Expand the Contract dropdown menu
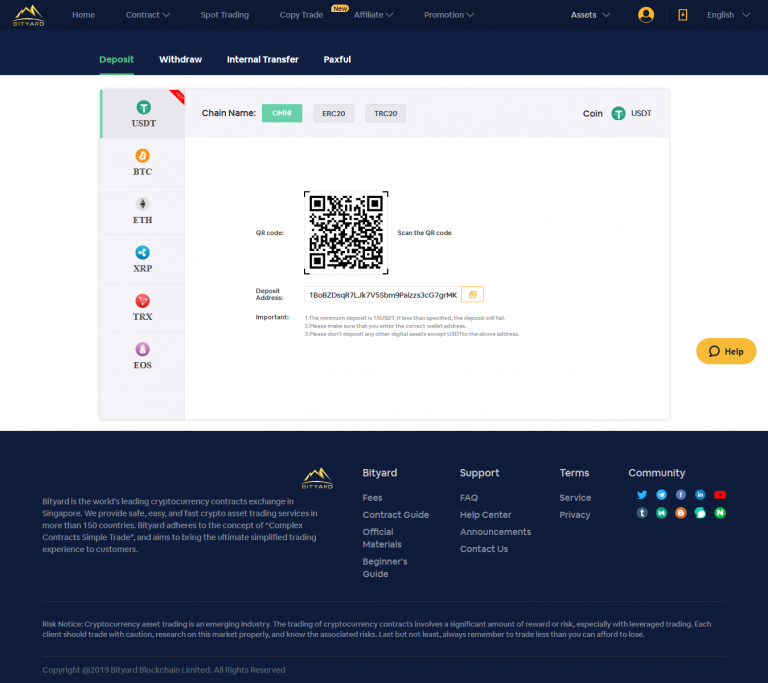 (147, 15)
